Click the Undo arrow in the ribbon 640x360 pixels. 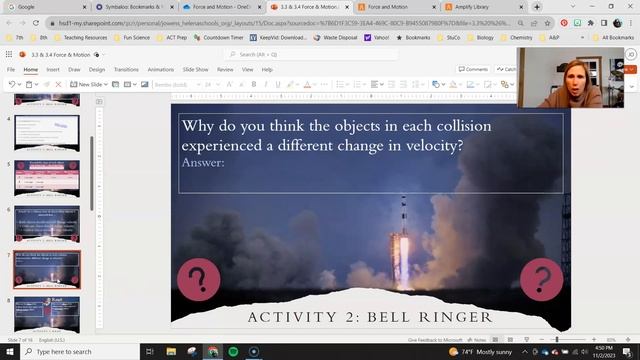[12, 84]
